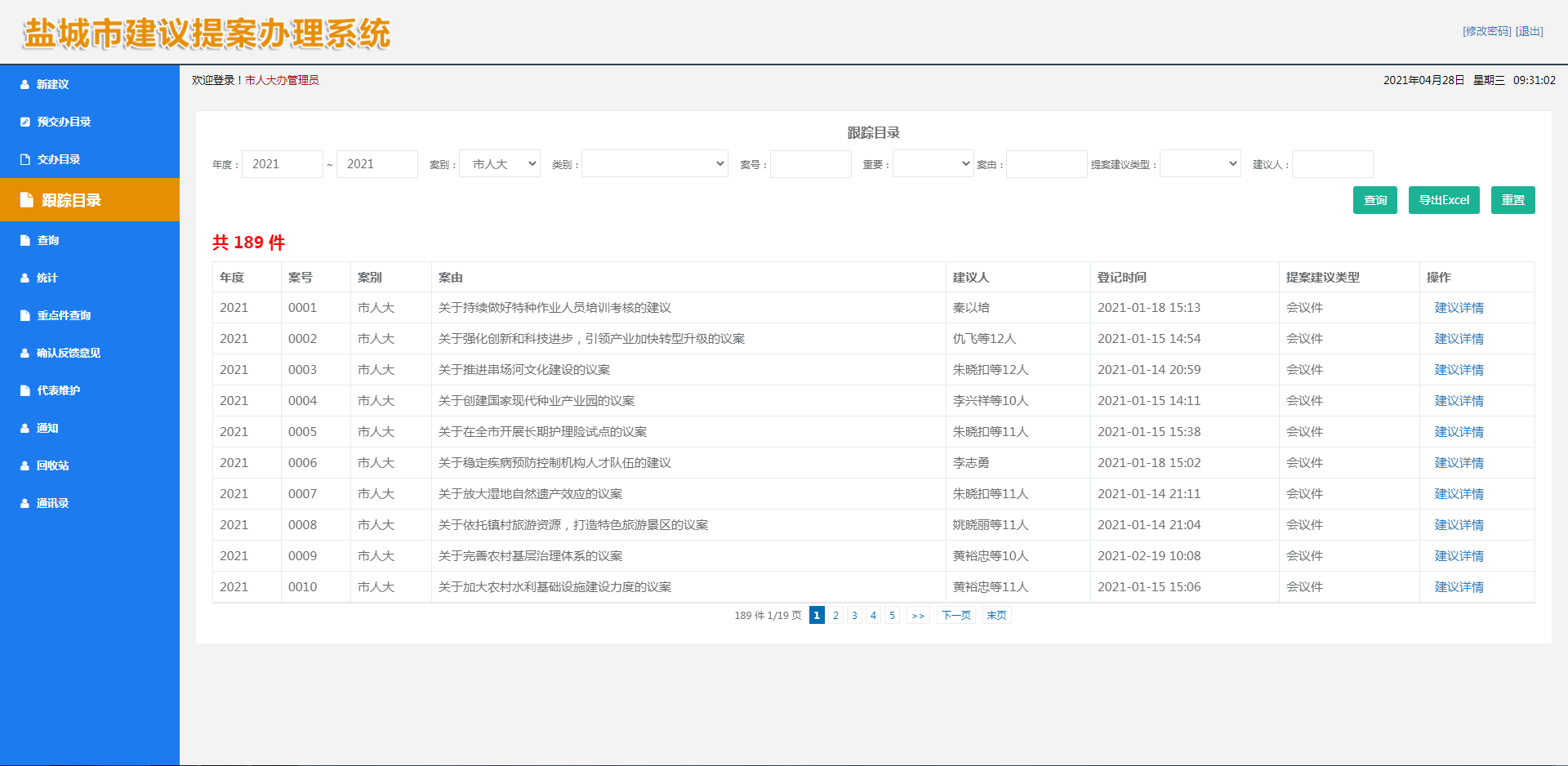Click the document icon beside 交办目录
1568x766 pixels.
coord(25,159)
